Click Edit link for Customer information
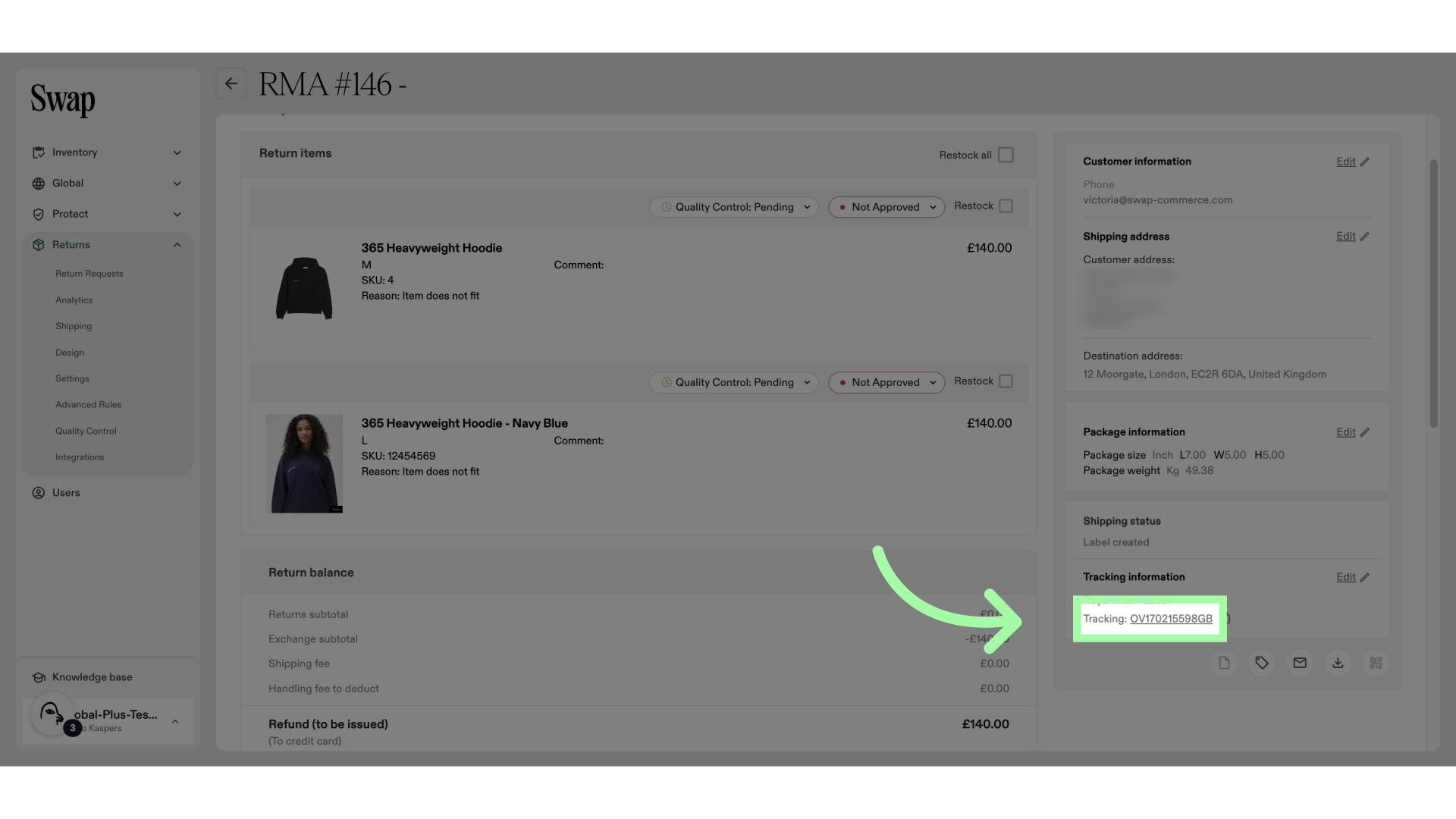This screenshot has width=1456, height=819. coord(1345,162)
